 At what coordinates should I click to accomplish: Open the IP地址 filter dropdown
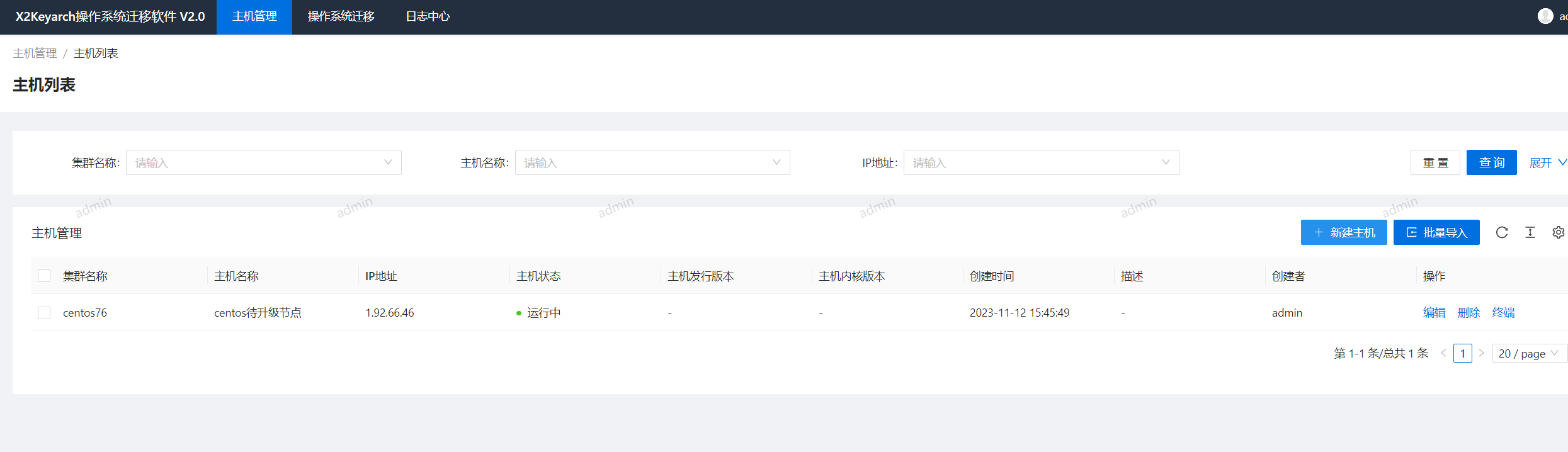[x=1041, y=163]
